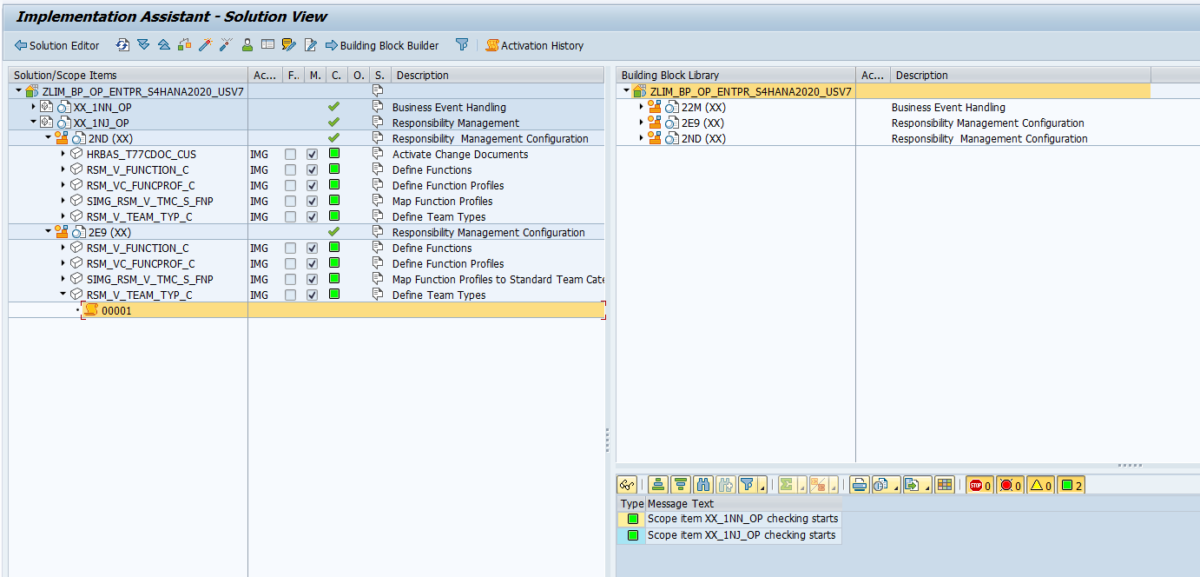Screen dimensions: 1200x577
Task: Toggle M checkbox for RSM_VC_FUNCPROF_C row
Action: tap(311, 185)
